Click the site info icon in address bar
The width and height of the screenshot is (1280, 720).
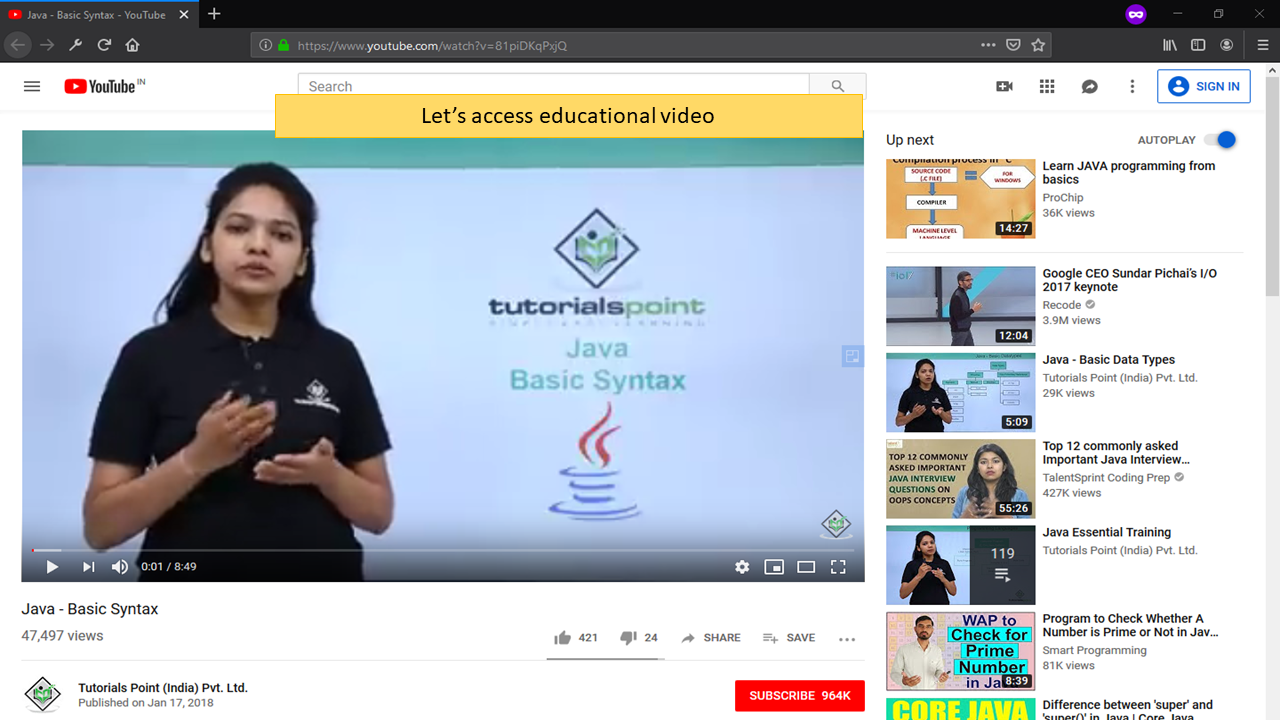point(265,45)
